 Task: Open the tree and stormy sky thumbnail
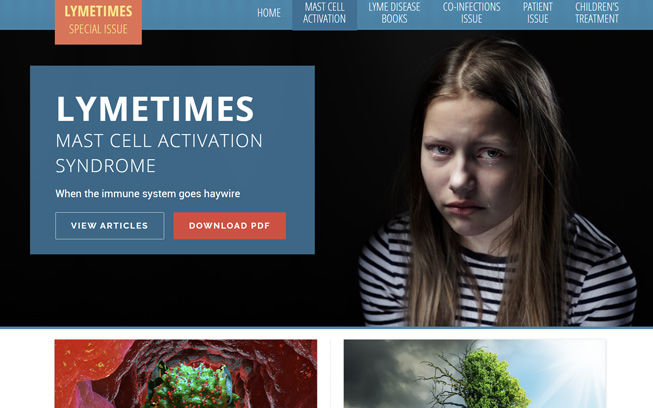tap(474, 373)
